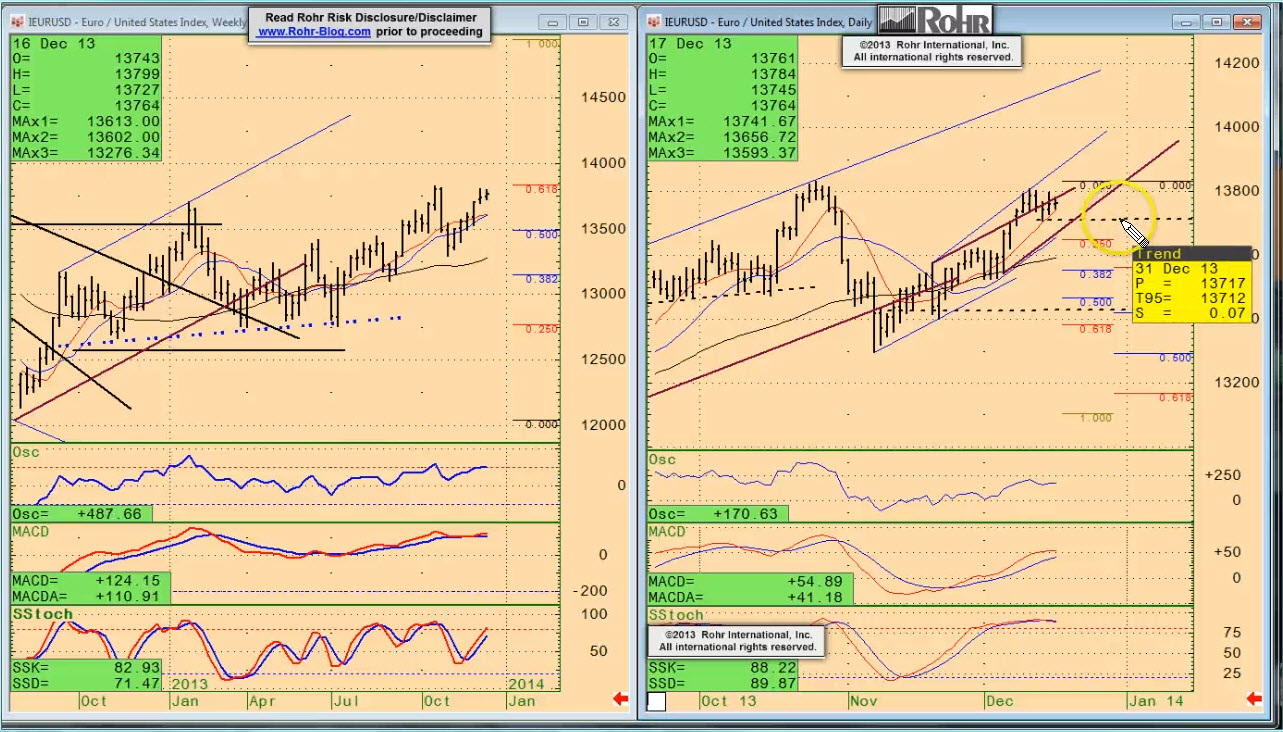Viewport: 1283px width, 732px height.
Task: Click the red arrow in weekly chart corner
Action: (620, 699)
